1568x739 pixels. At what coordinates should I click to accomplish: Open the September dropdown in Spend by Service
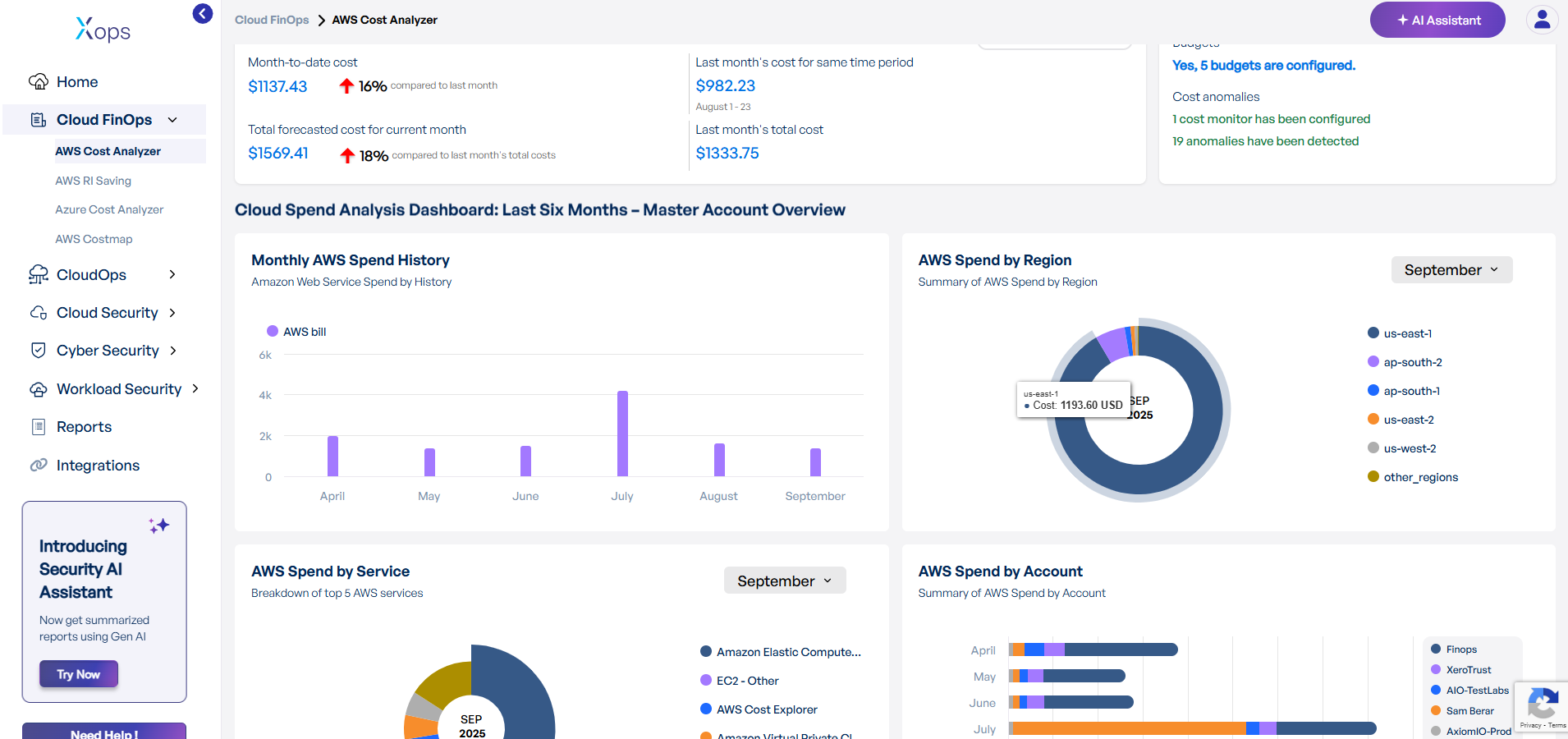pyautogui.click(x=784, y=581)
